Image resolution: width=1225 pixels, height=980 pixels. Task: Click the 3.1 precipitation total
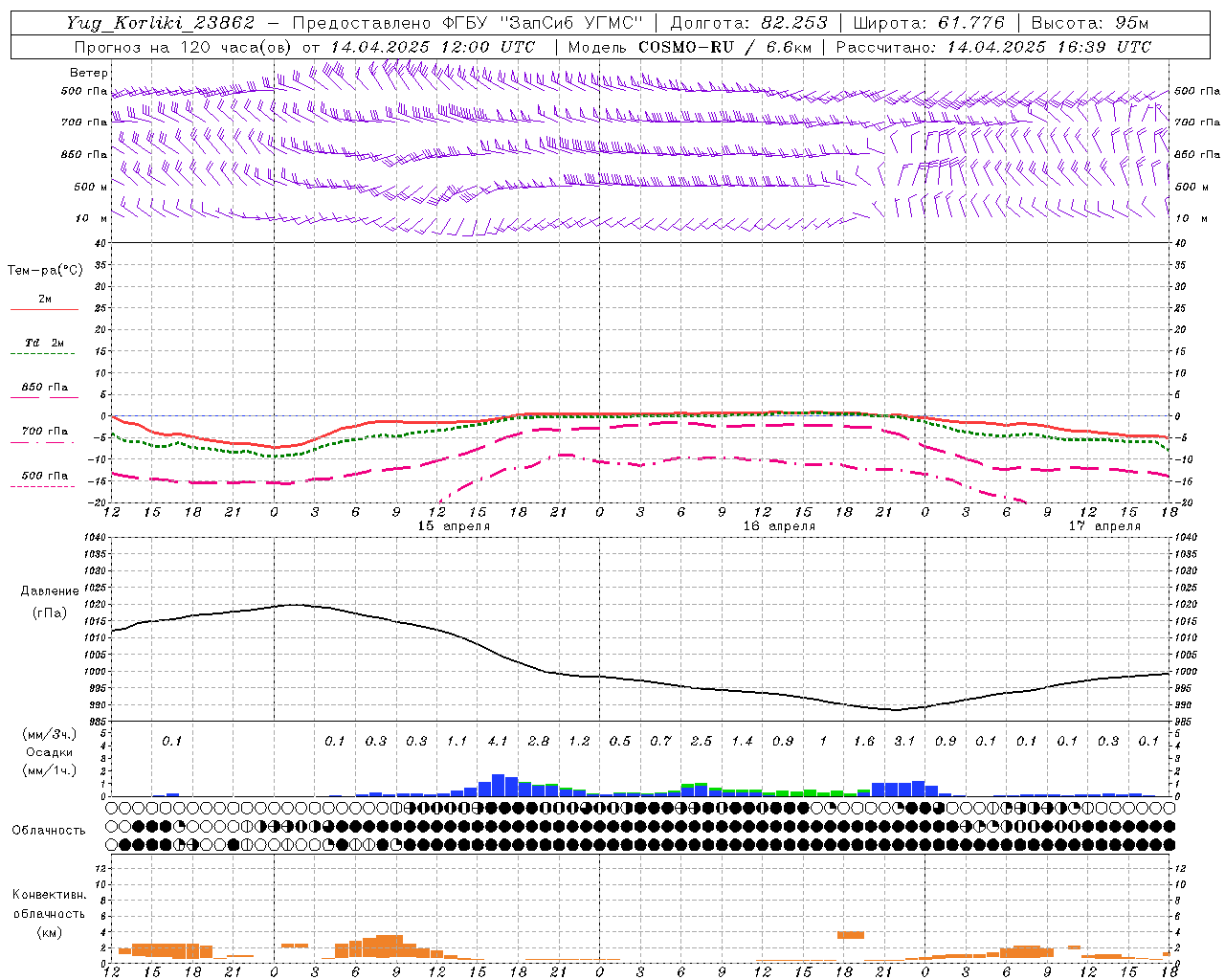point(904,742)
